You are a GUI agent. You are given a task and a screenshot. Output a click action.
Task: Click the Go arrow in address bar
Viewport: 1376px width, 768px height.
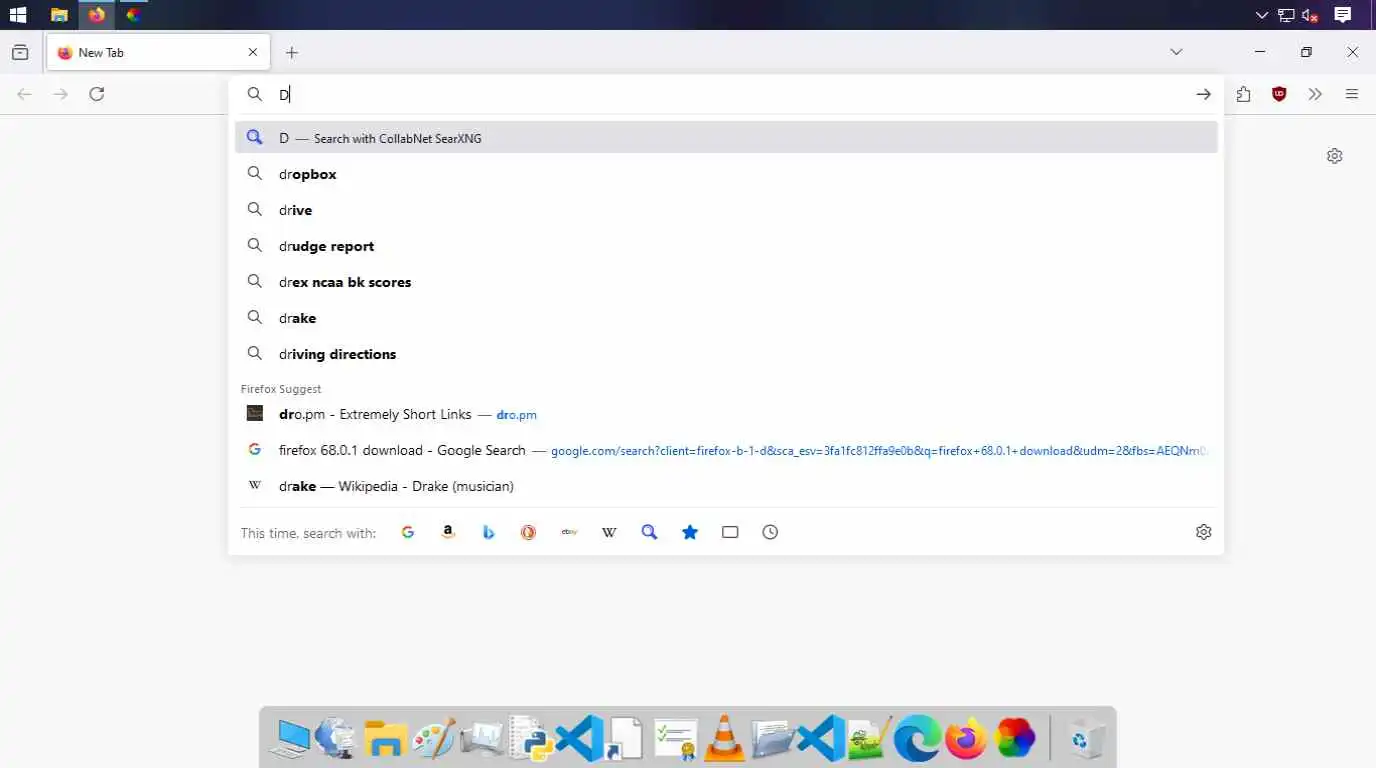coord(1203,94)
